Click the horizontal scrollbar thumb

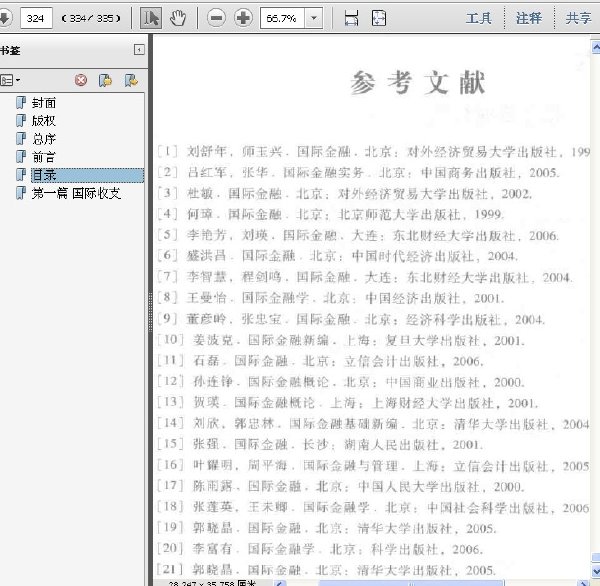(x=411, y=583)
